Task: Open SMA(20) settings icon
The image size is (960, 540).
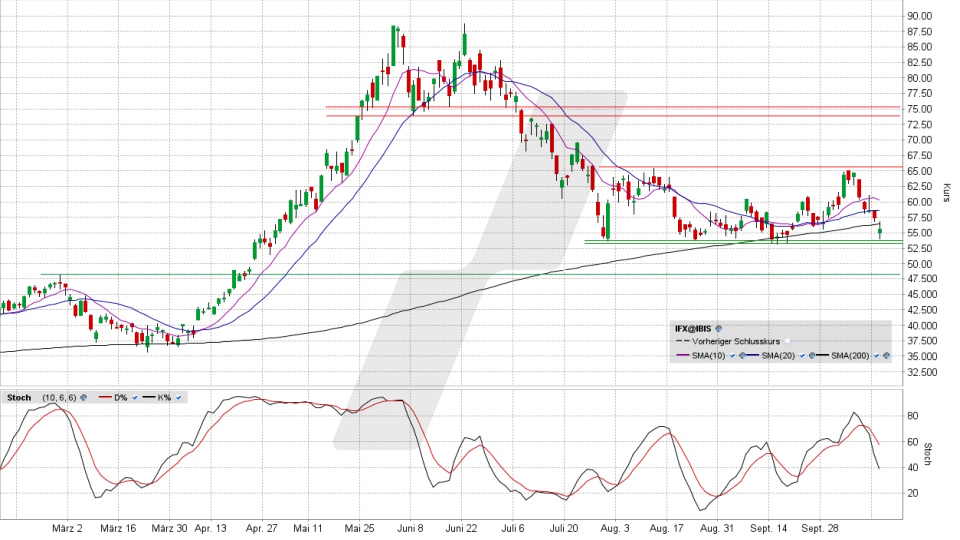Action: 812,356
